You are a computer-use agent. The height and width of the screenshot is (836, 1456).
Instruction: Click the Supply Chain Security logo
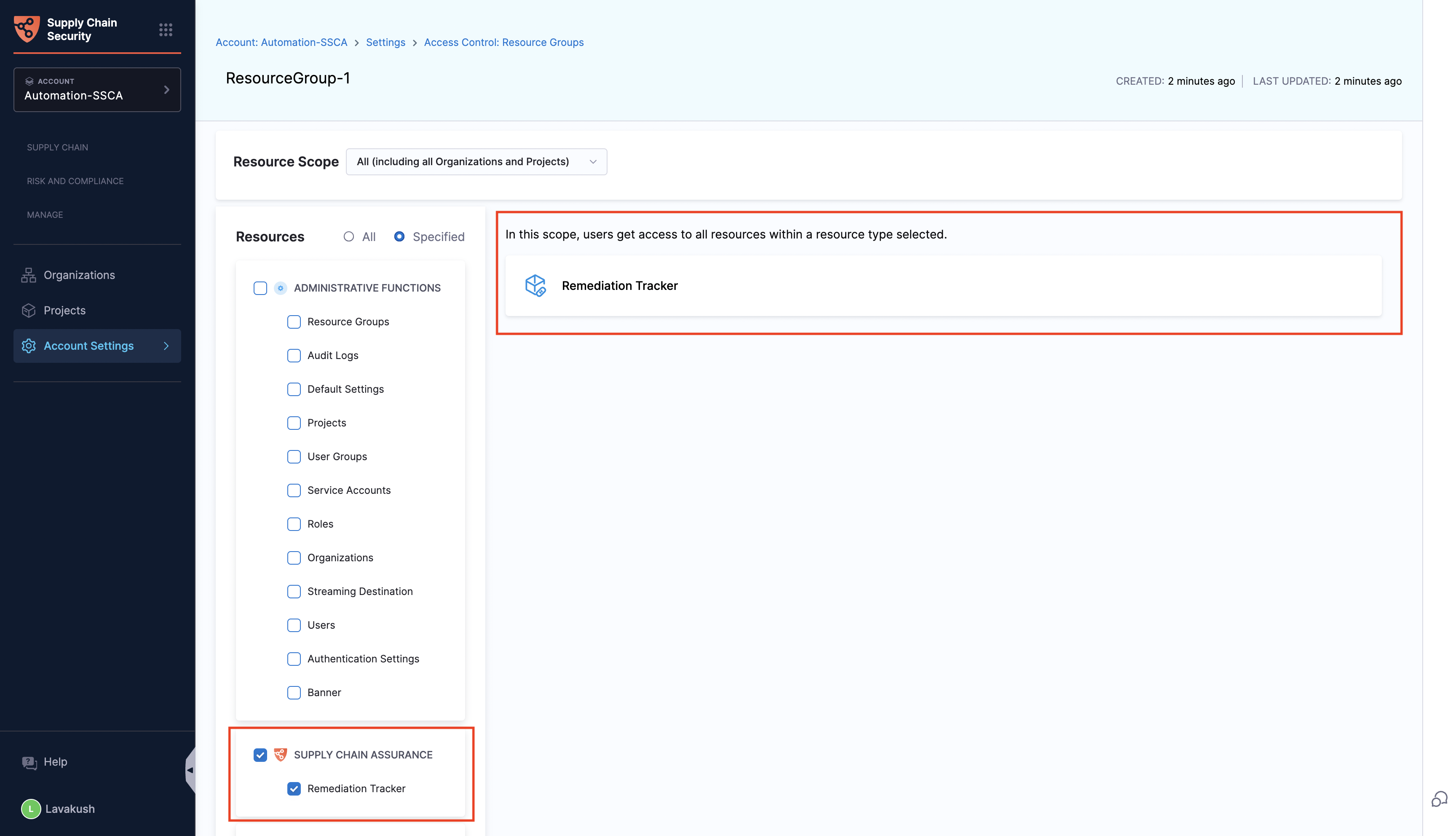(27, 29)
